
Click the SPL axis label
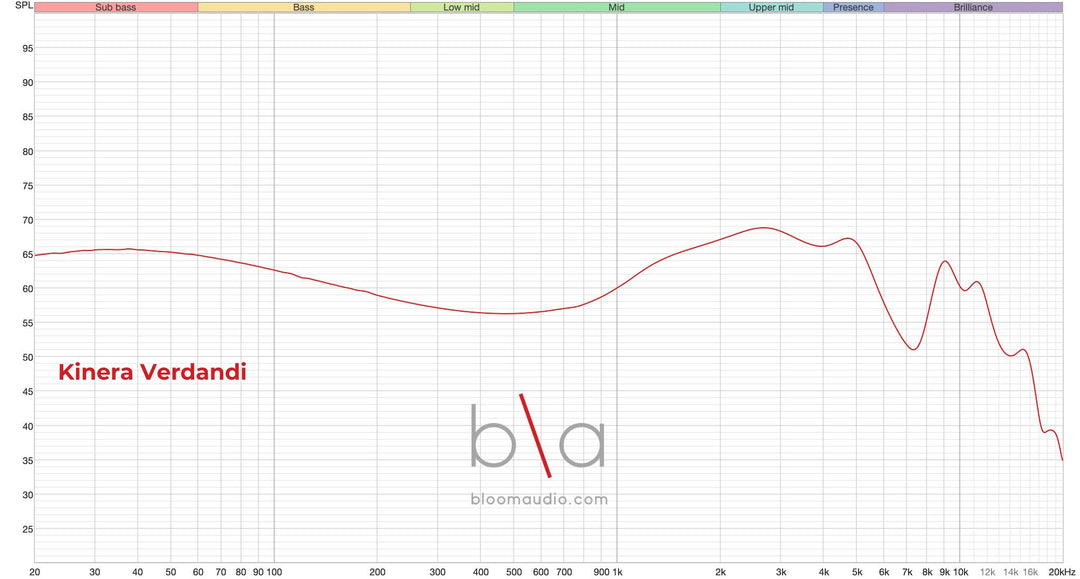click(24, 6)
